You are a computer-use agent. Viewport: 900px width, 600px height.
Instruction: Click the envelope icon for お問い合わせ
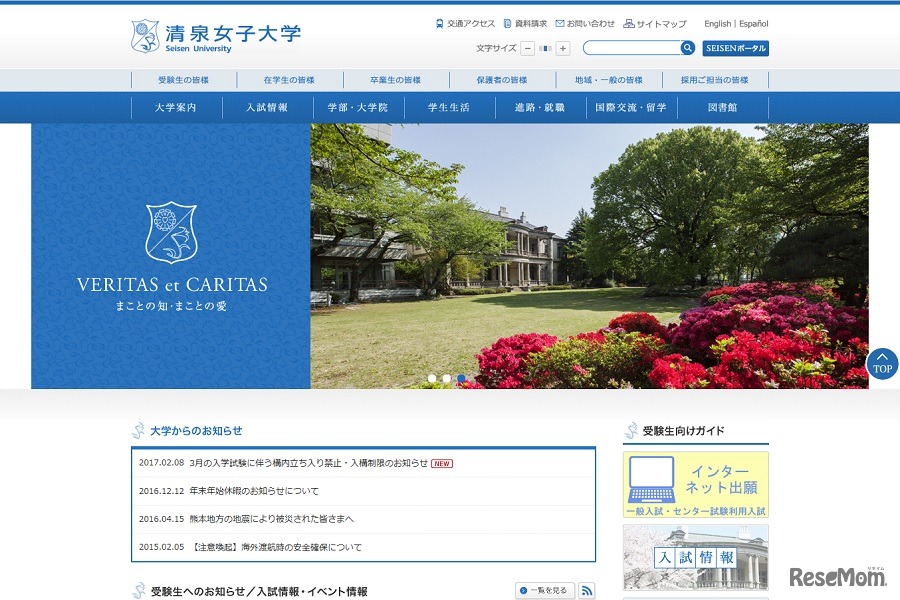tap(561, 22)
